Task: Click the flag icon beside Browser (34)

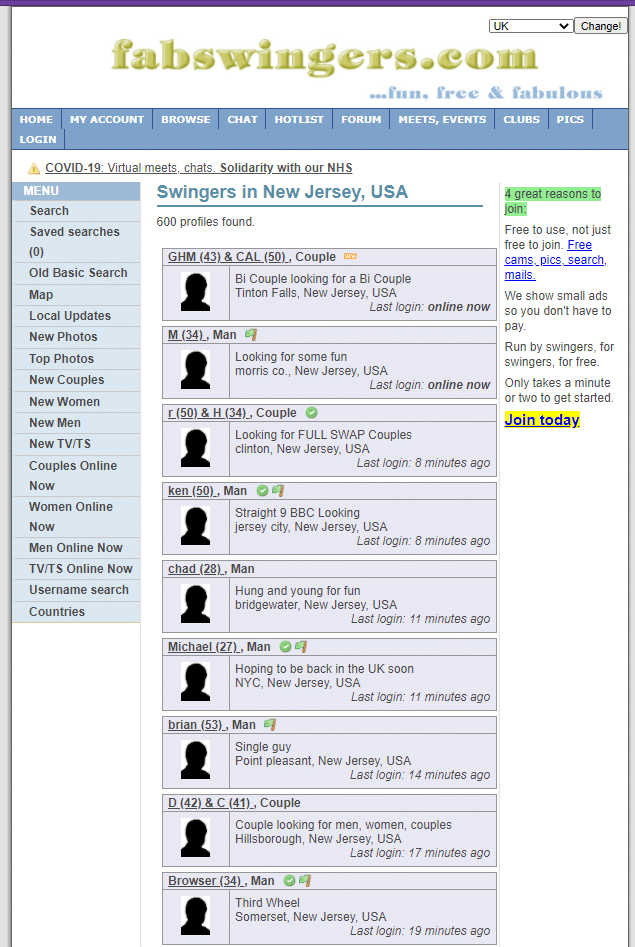Action: [304, 881]
